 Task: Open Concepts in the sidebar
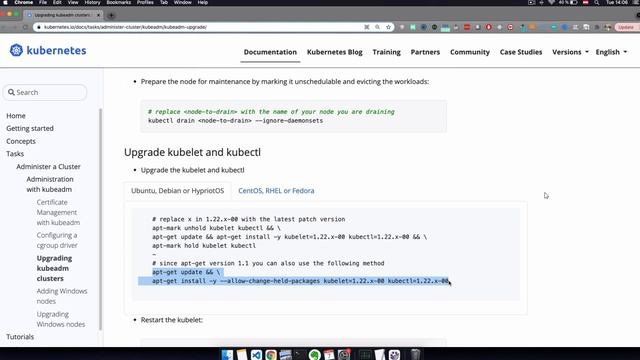tap(21, 141)
